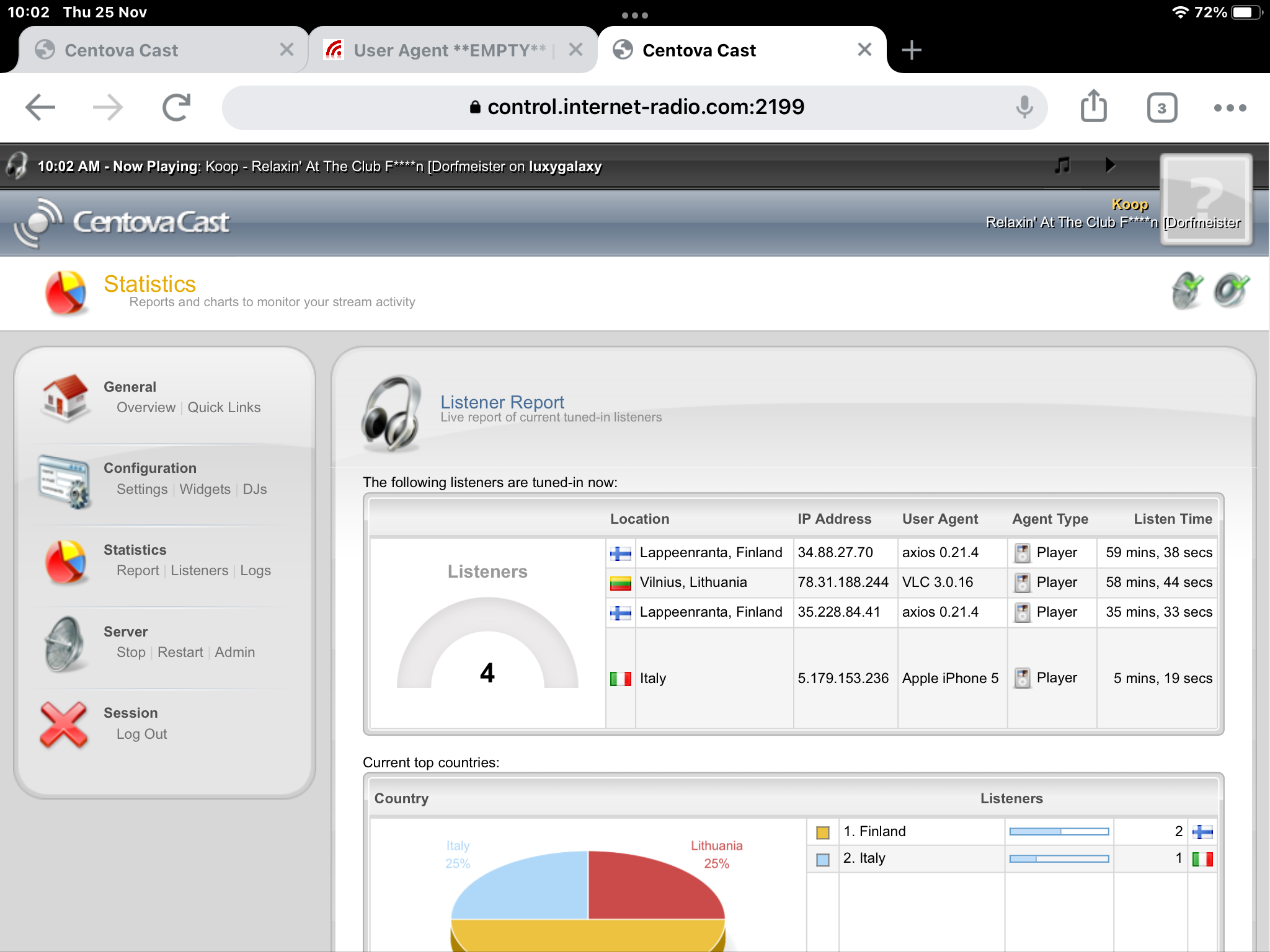Click the music note icon in now-playing bar
This screenshot has height=952, width=1270.
tap(1062, 165)
